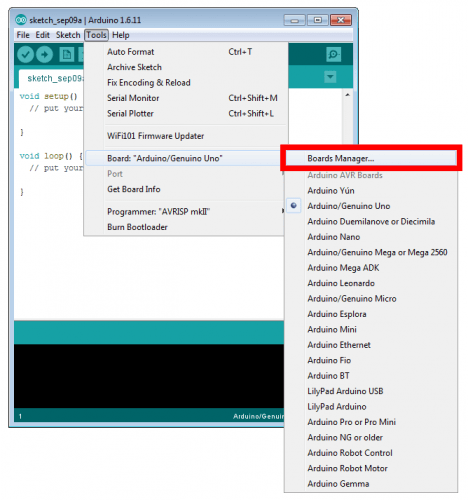Screen dimensions: 468x500
Task: Click the Upload arrow icon
Action: (44, 55)
